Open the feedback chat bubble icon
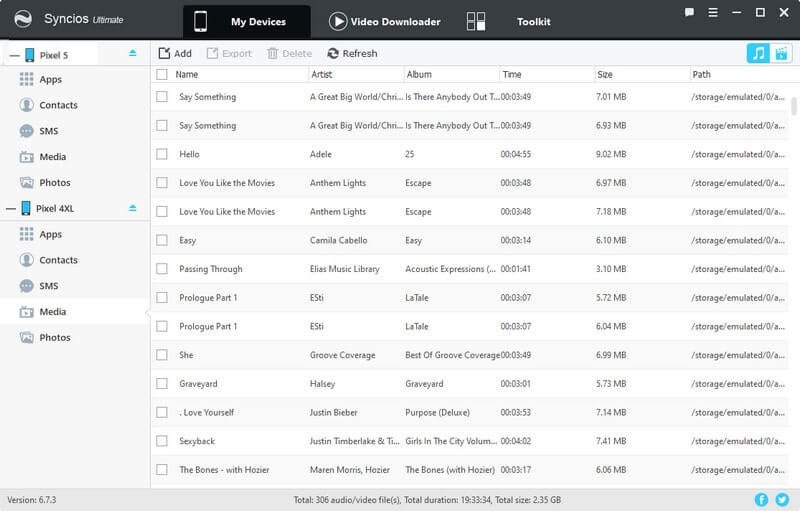800x511 pixels. click(689, 12)
